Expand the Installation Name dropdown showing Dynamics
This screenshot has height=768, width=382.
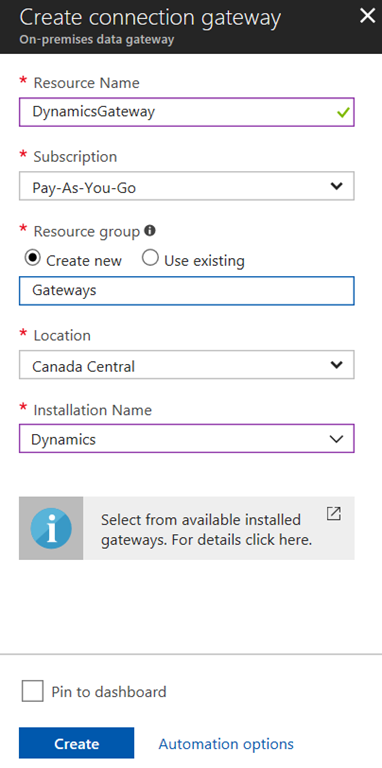tap(187, 438)
